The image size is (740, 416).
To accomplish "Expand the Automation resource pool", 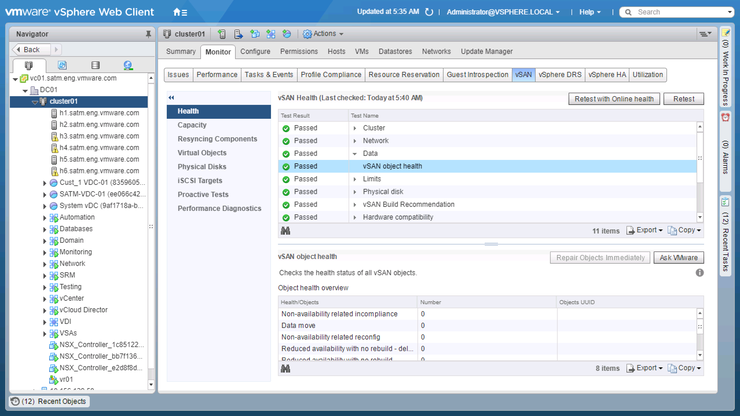I will click(x=45, y=218).
